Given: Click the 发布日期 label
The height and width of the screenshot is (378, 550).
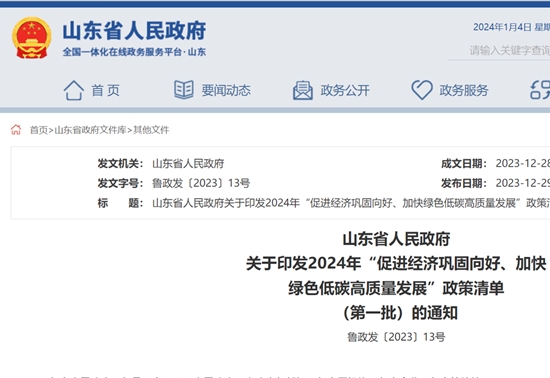Looking at the screenshot, I should point(464,183).
